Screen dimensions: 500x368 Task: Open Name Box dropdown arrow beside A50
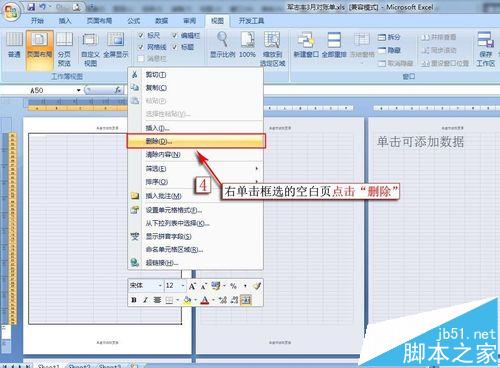tap(79, 90)
